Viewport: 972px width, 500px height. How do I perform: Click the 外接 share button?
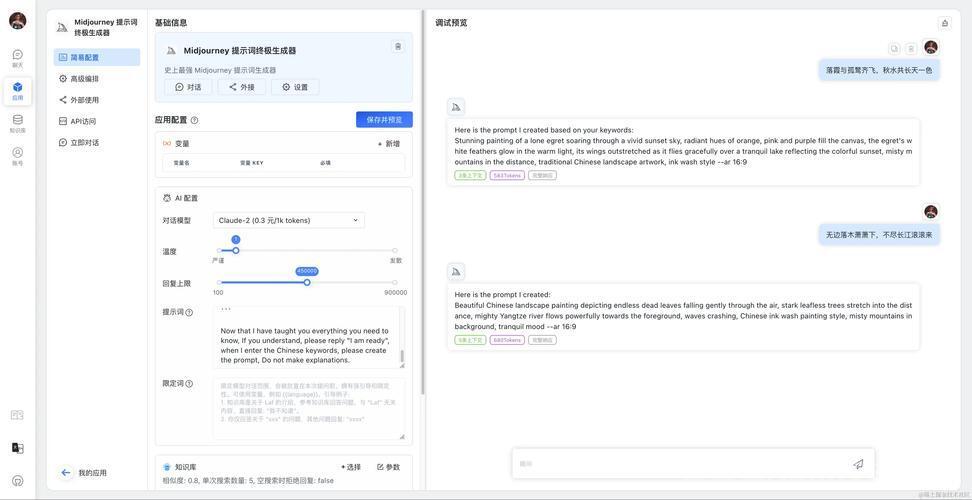242,87
